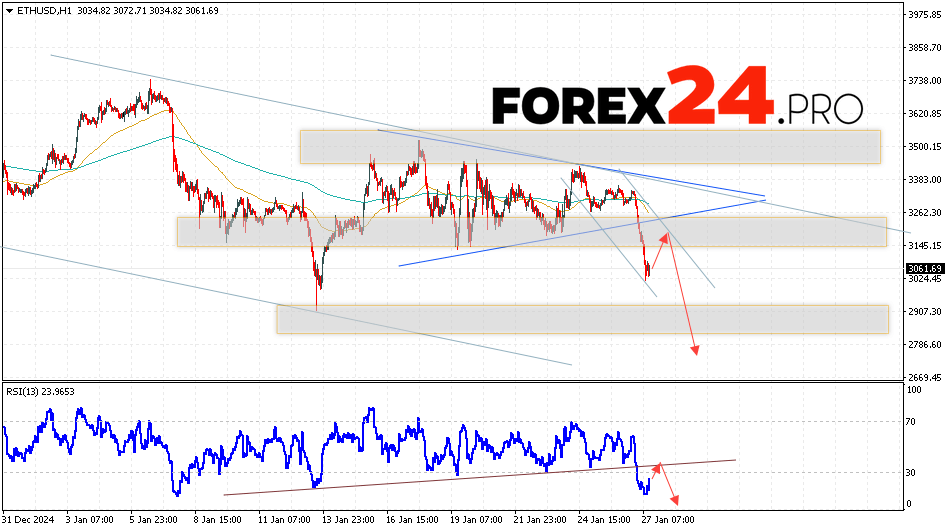Click the RSI 70 level label
The height and width of the screenshot is (531, 949).
click(x=912, y=422)
